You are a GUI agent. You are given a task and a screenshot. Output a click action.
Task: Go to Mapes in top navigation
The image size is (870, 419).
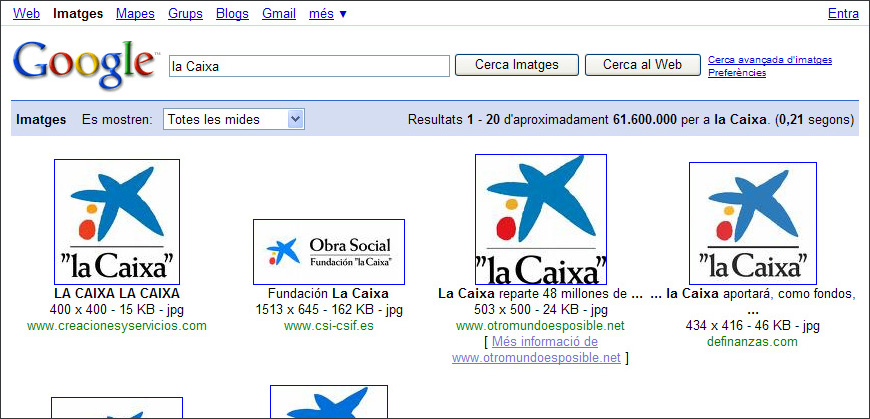(x=135, y=13)
